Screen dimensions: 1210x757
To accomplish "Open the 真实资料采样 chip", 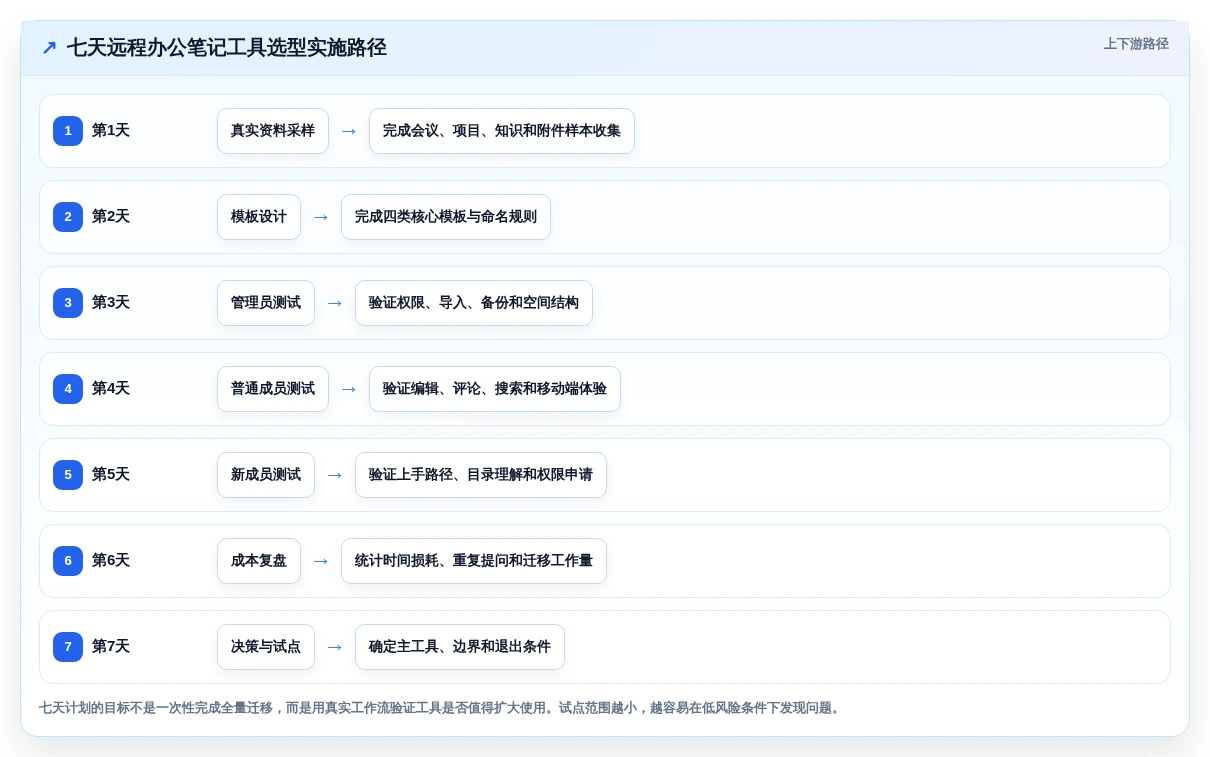I will tap(273, 131).
